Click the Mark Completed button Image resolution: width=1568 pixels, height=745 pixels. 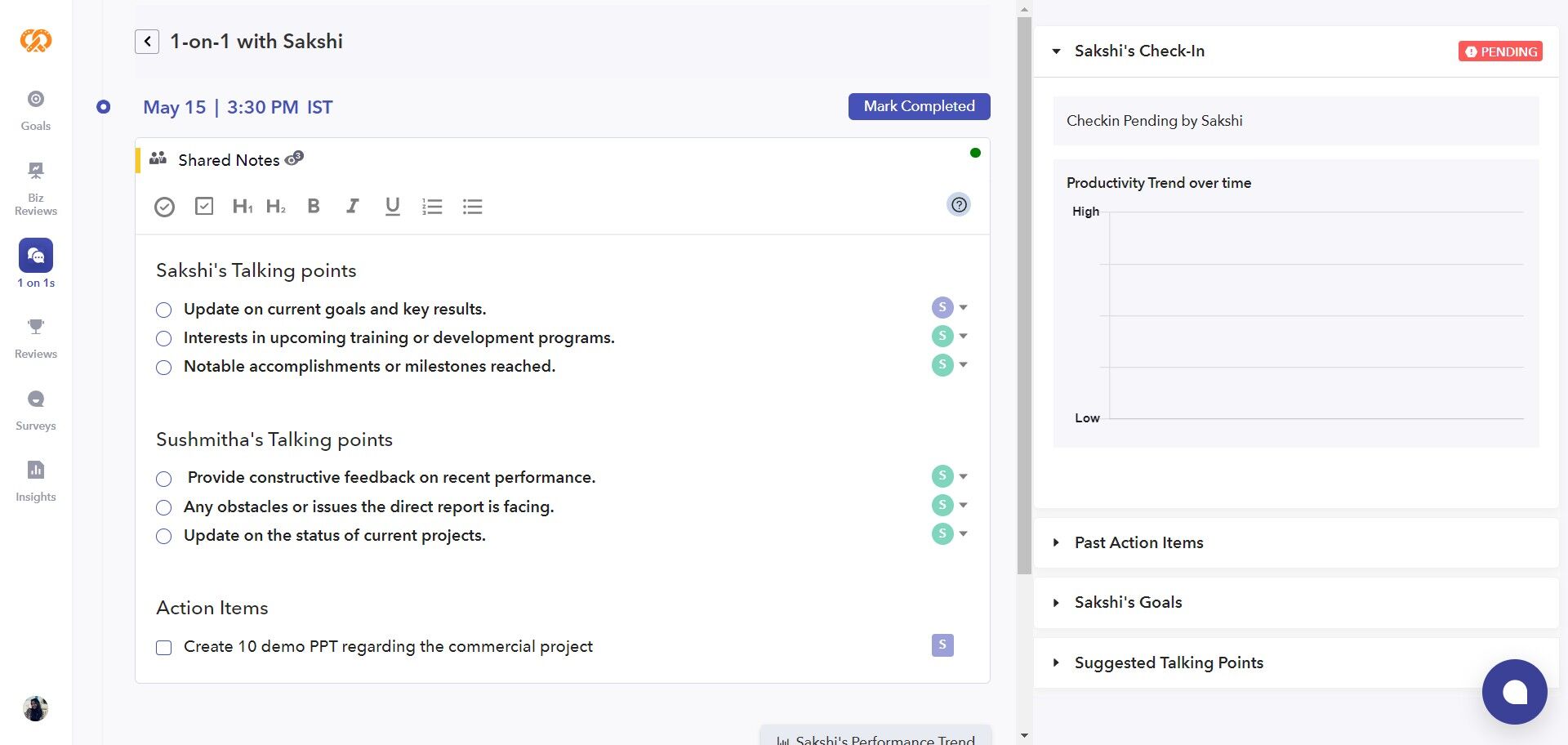919,106
